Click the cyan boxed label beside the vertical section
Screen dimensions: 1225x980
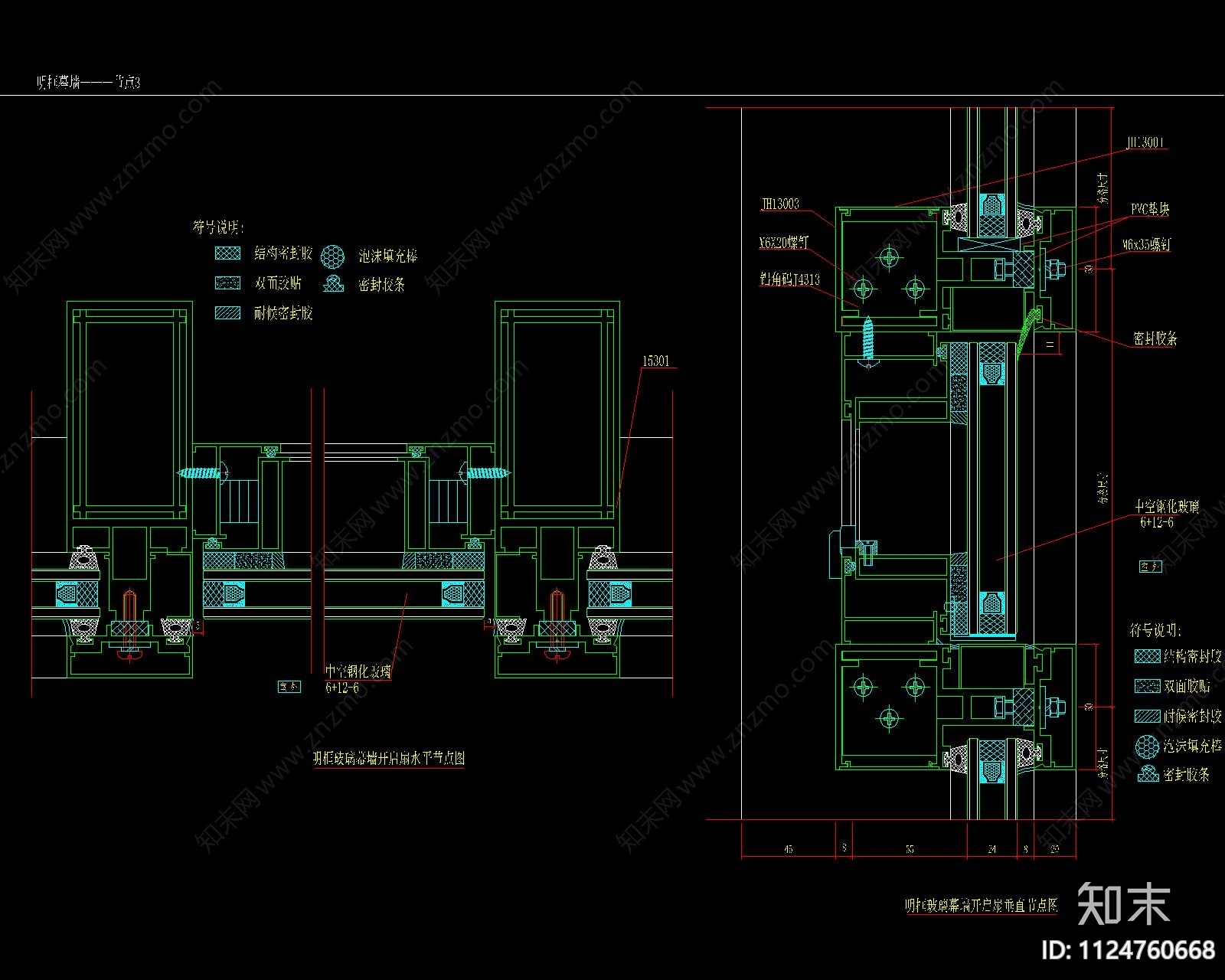click(1150, 567)
